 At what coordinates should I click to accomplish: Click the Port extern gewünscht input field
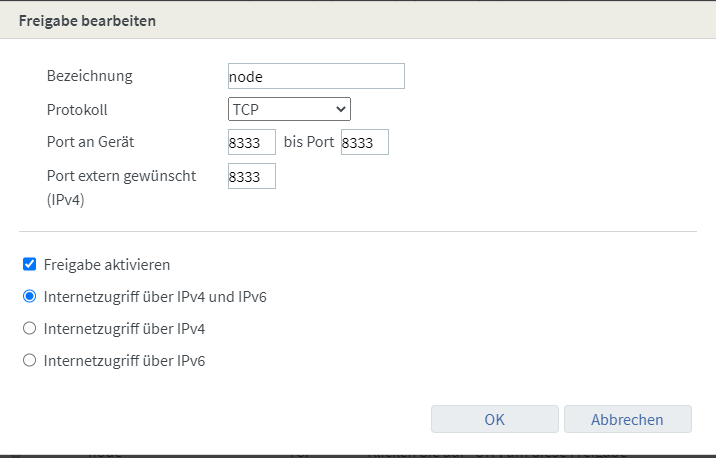click(251, 177)
